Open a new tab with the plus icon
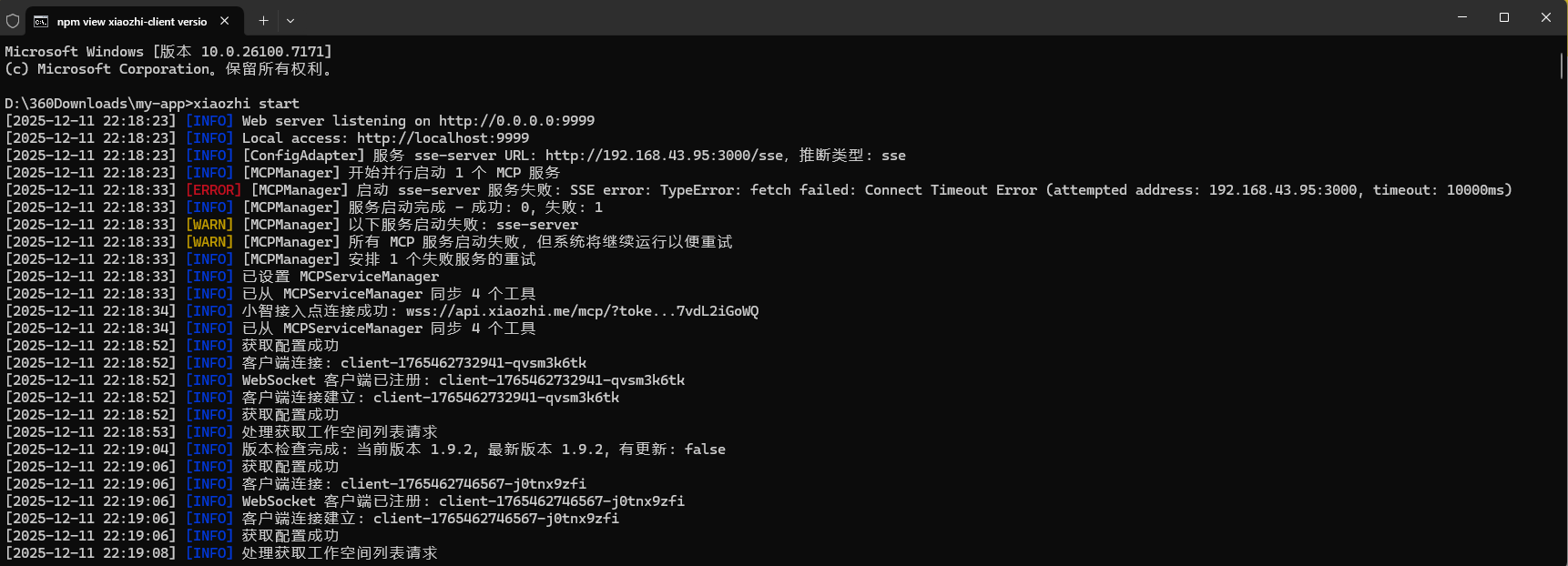This screenshot has width=1568, height=566. coord(263,20)
